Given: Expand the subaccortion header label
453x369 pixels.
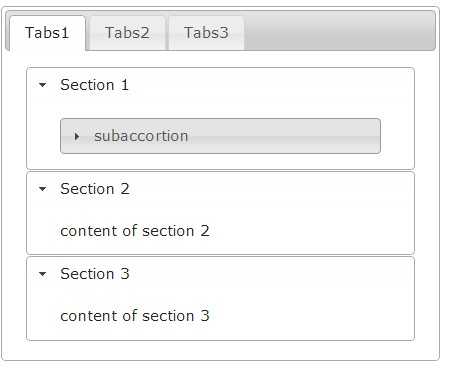Looking at the screenshot, I should 141,136.
